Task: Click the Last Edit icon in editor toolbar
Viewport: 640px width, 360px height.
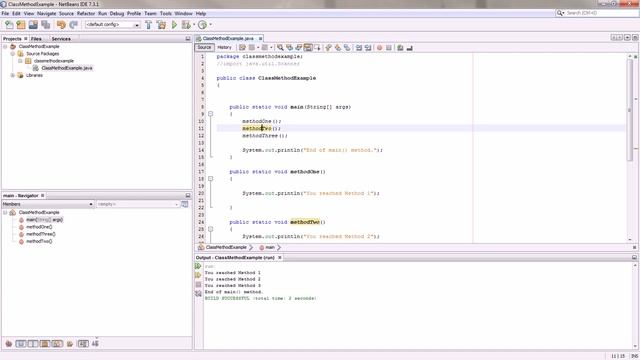Action: (242, 48)
